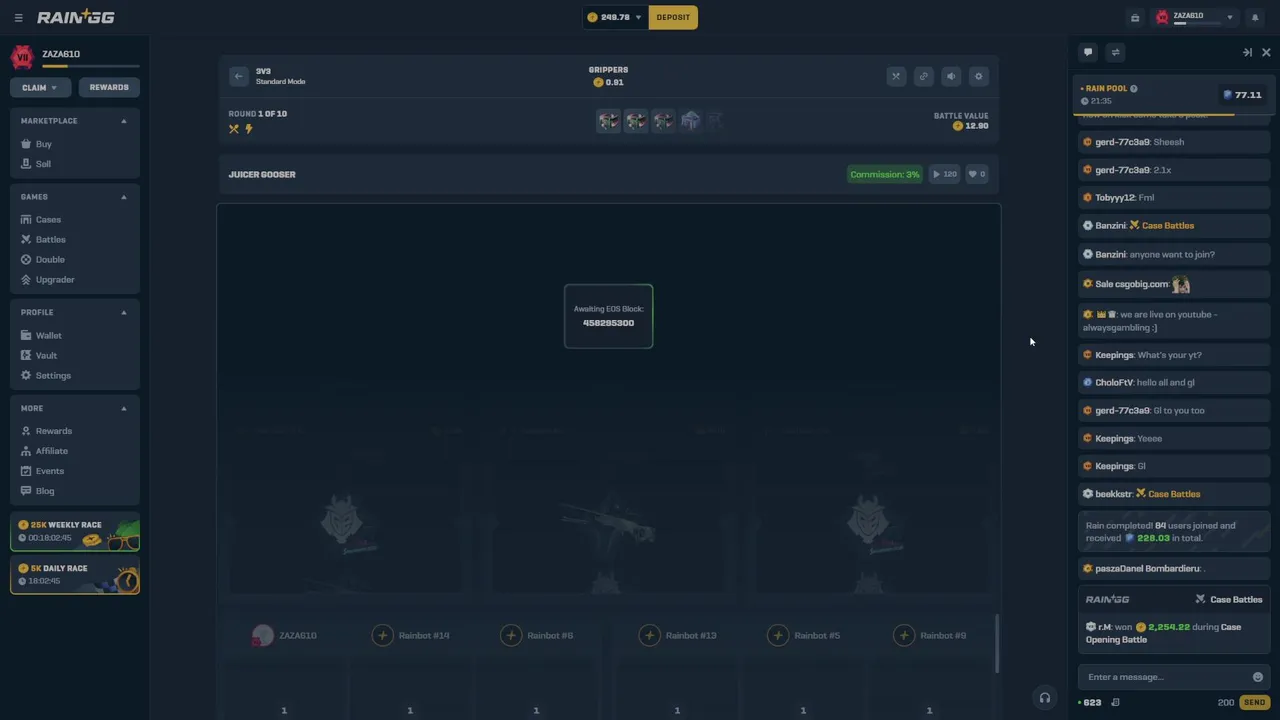Click the Case Battles link in the RAIN.GG announcement
The width and height of the screenshot is (1280, 720).
click(x=1229, y=600)
